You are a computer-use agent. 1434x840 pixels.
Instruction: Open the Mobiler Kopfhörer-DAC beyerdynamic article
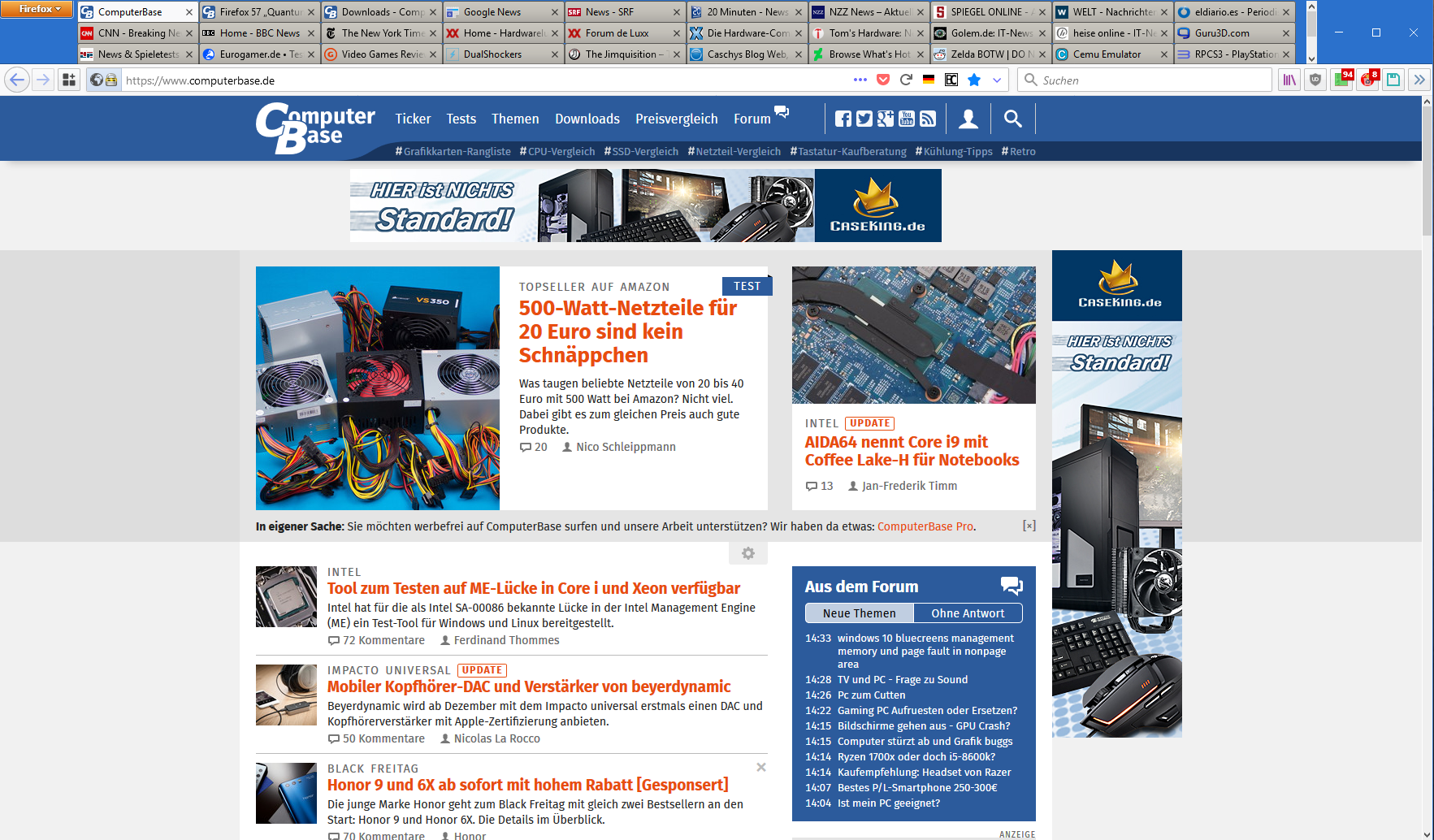529,686
